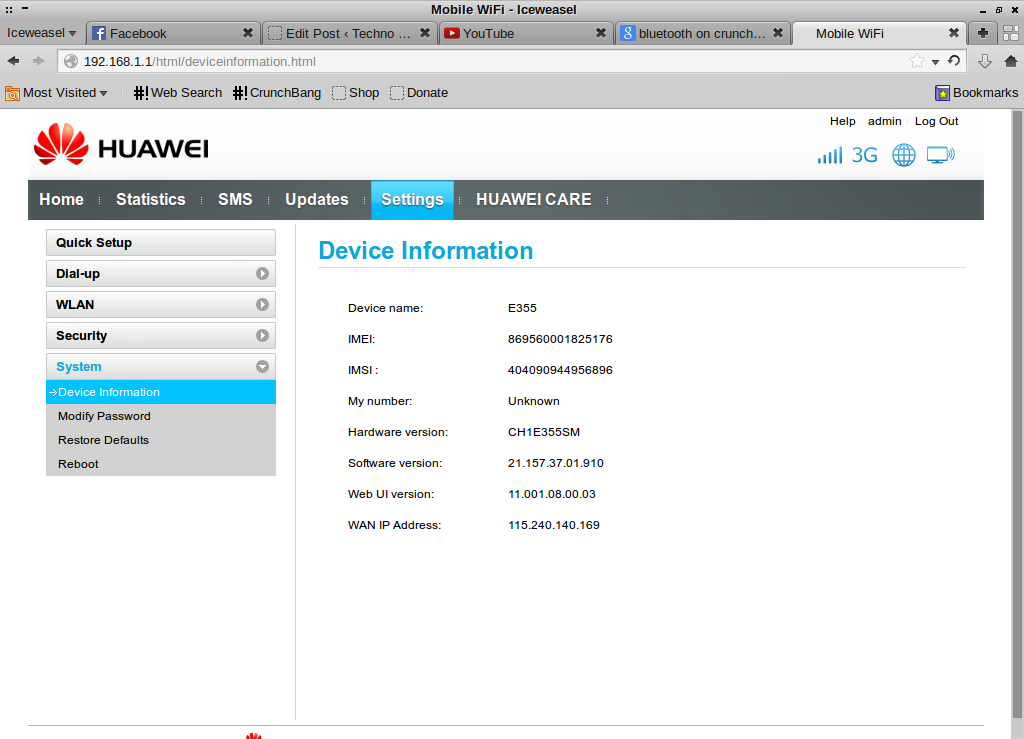
Task: Close the YouTube tab
Action: [x=601, y=33]
